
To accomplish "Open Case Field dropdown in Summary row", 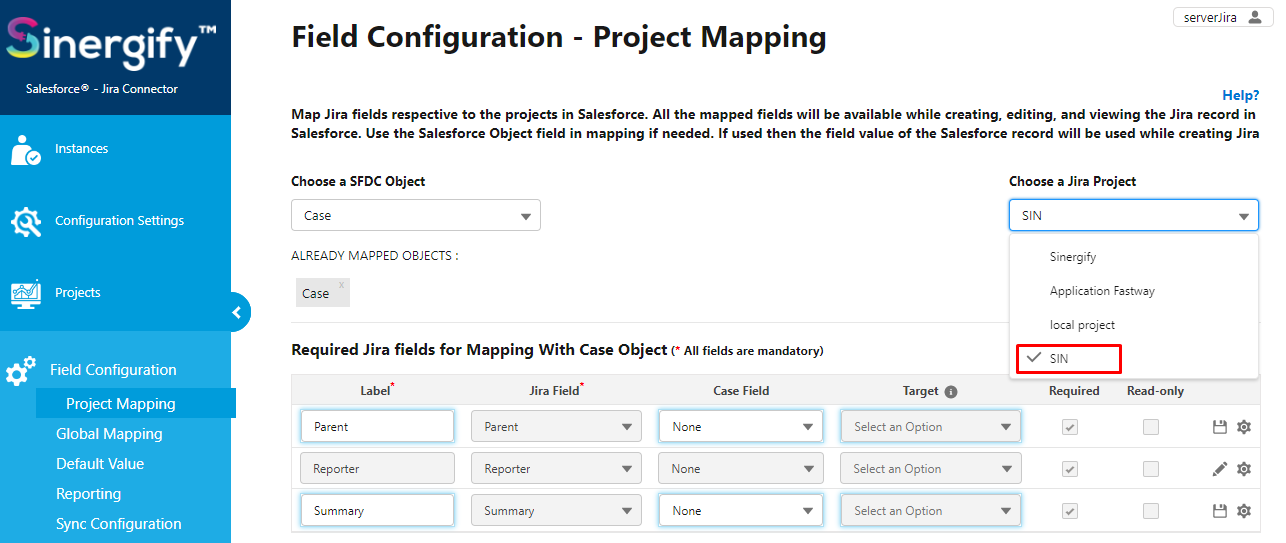I will click(740, 511).
